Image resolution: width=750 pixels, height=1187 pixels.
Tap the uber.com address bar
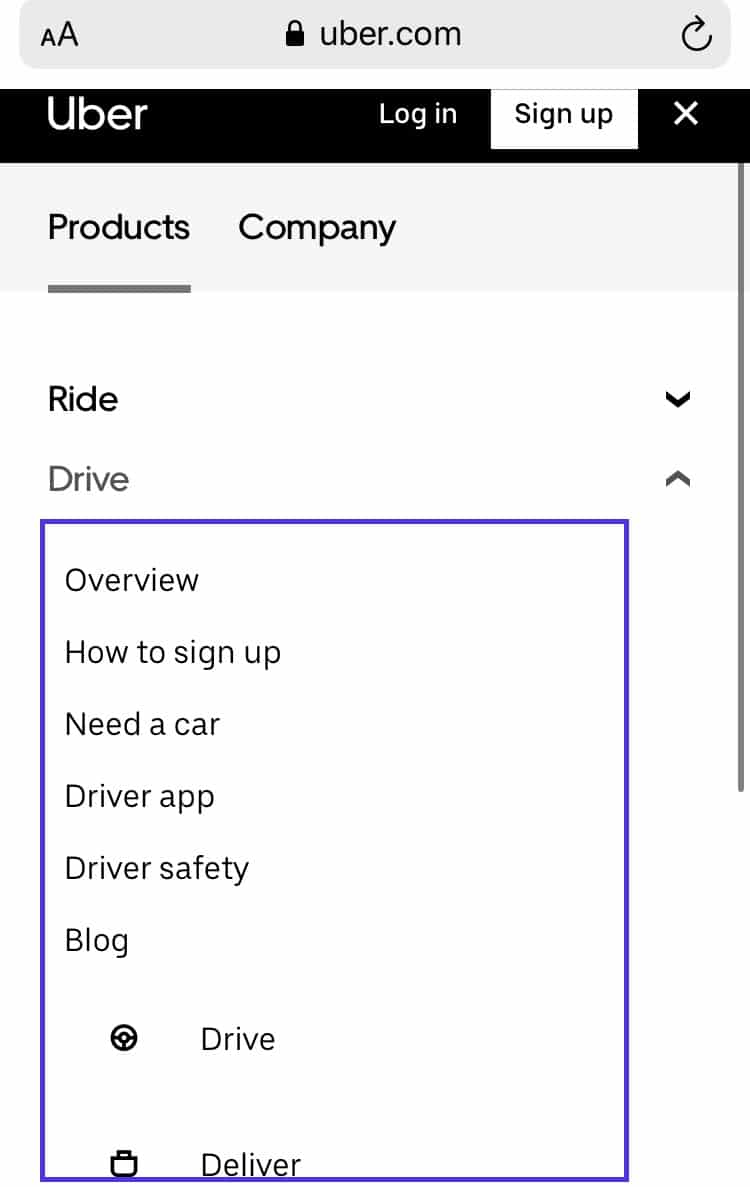[390, 33]
